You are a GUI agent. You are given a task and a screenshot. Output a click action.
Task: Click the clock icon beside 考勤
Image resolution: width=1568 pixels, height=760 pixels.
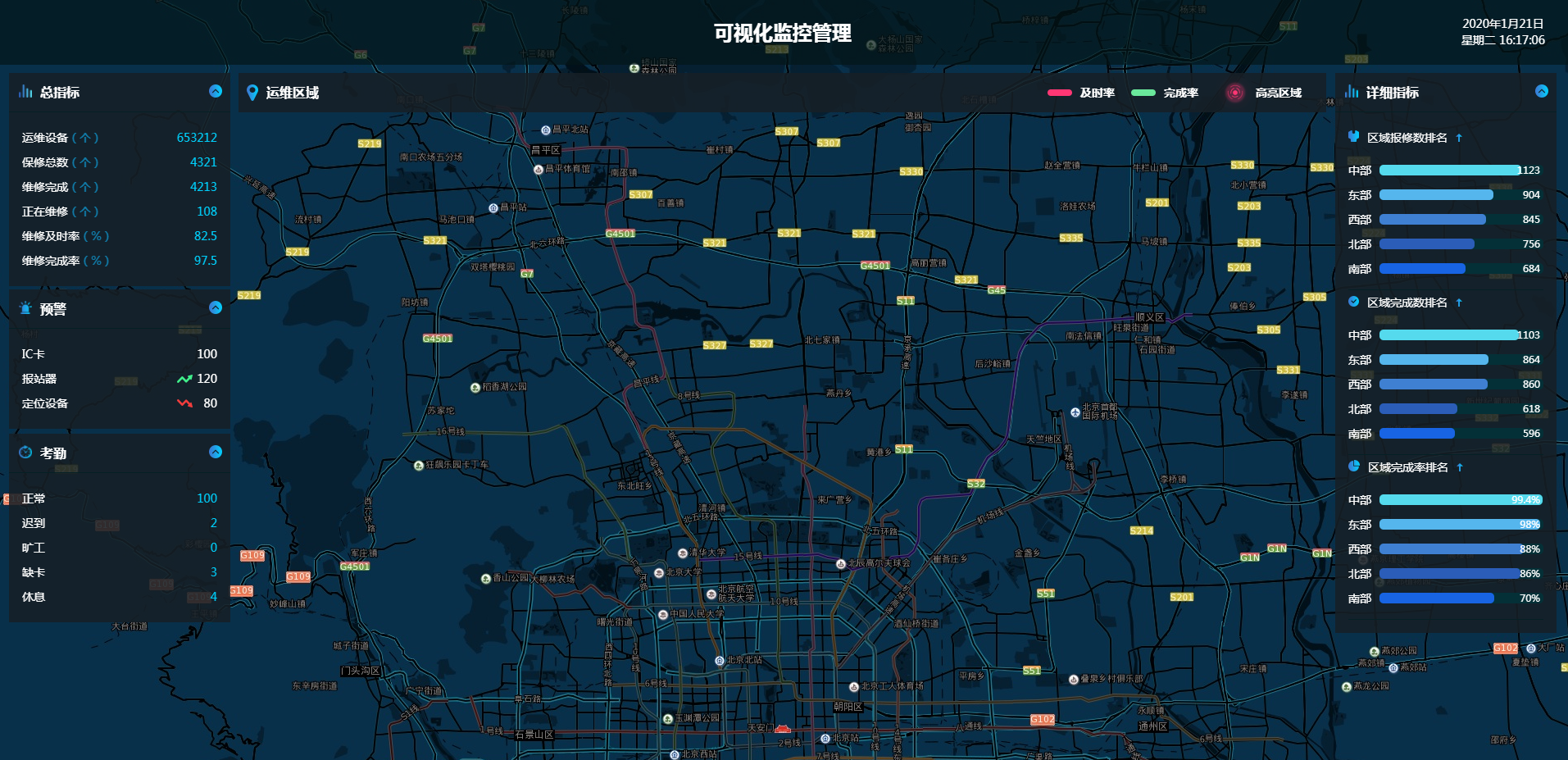25,453
